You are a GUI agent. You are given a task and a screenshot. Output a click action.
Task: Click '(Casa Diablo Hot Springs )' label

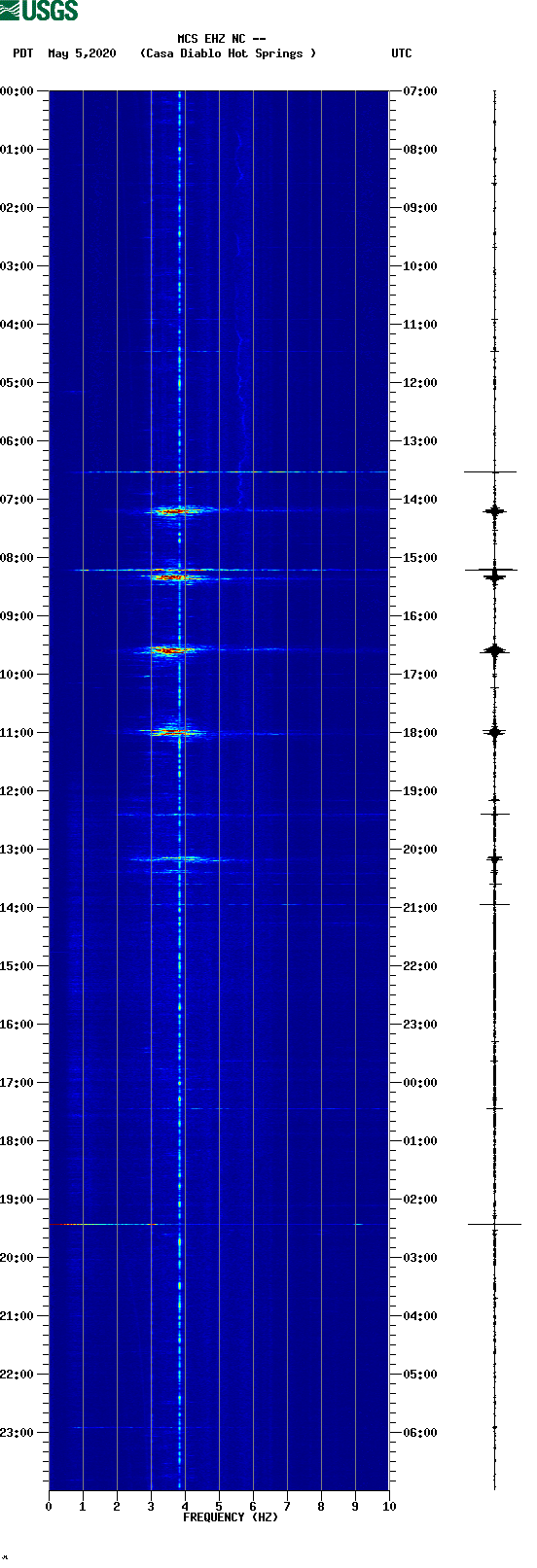pyautogui.click(x=229, y=53)
